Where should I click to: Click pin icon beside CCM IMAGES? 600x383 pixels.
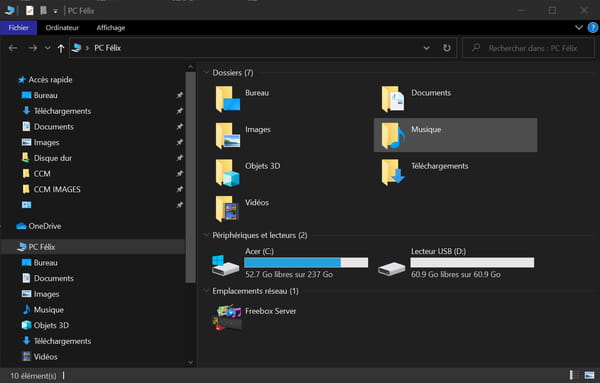[179, 189]
